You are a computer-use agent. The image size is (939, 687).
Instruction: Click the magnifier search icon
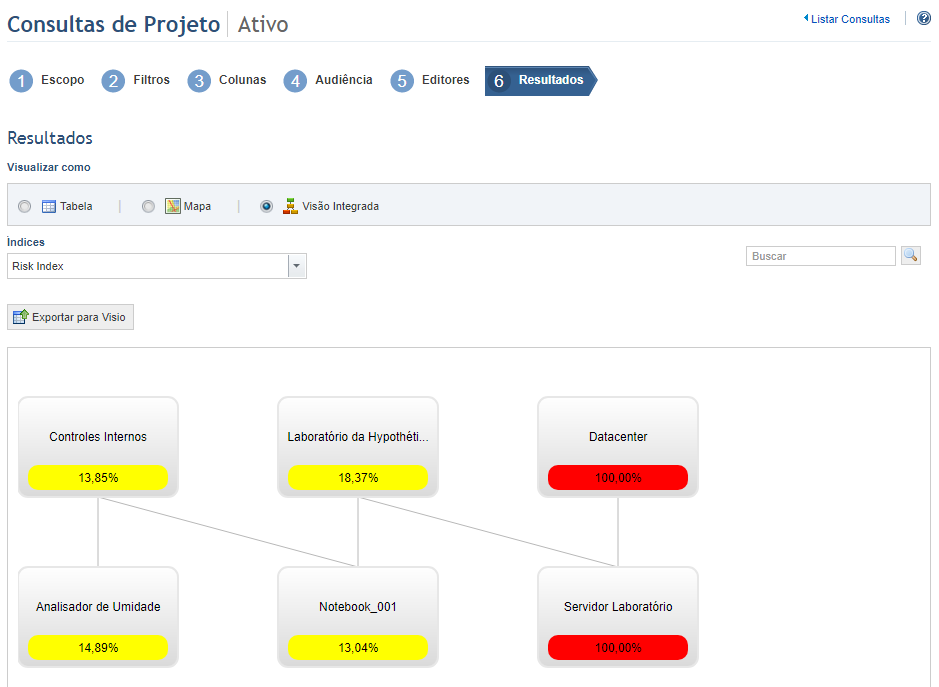tap(911, 256)
